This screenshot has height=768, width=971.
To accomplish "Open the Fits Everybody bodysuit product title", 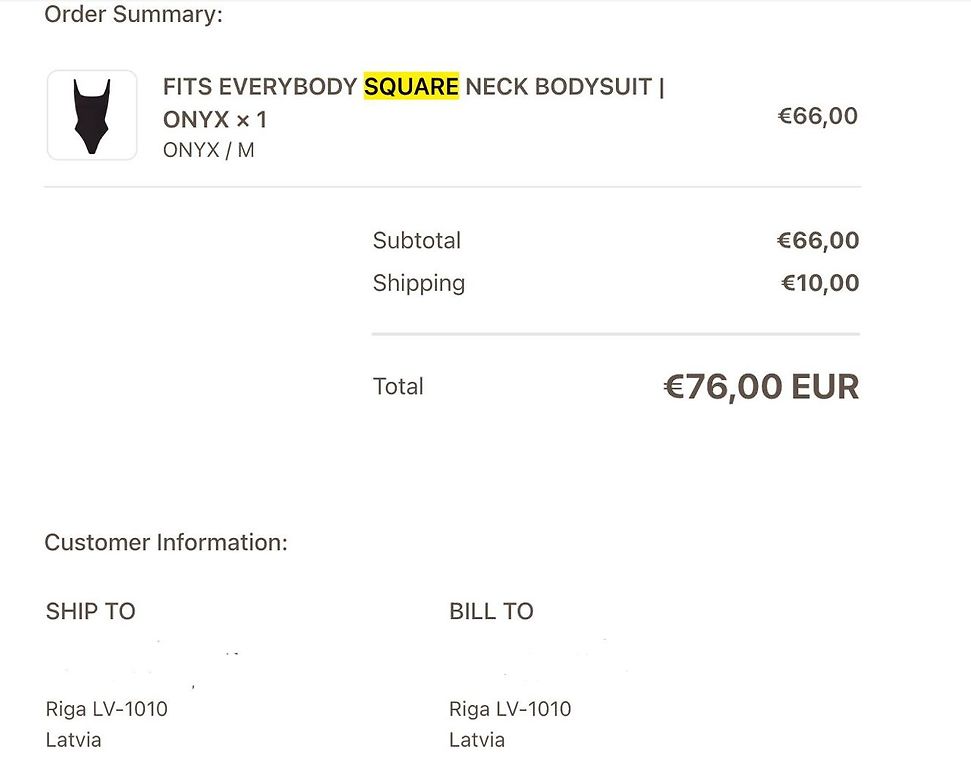I will tap(413, 103).
